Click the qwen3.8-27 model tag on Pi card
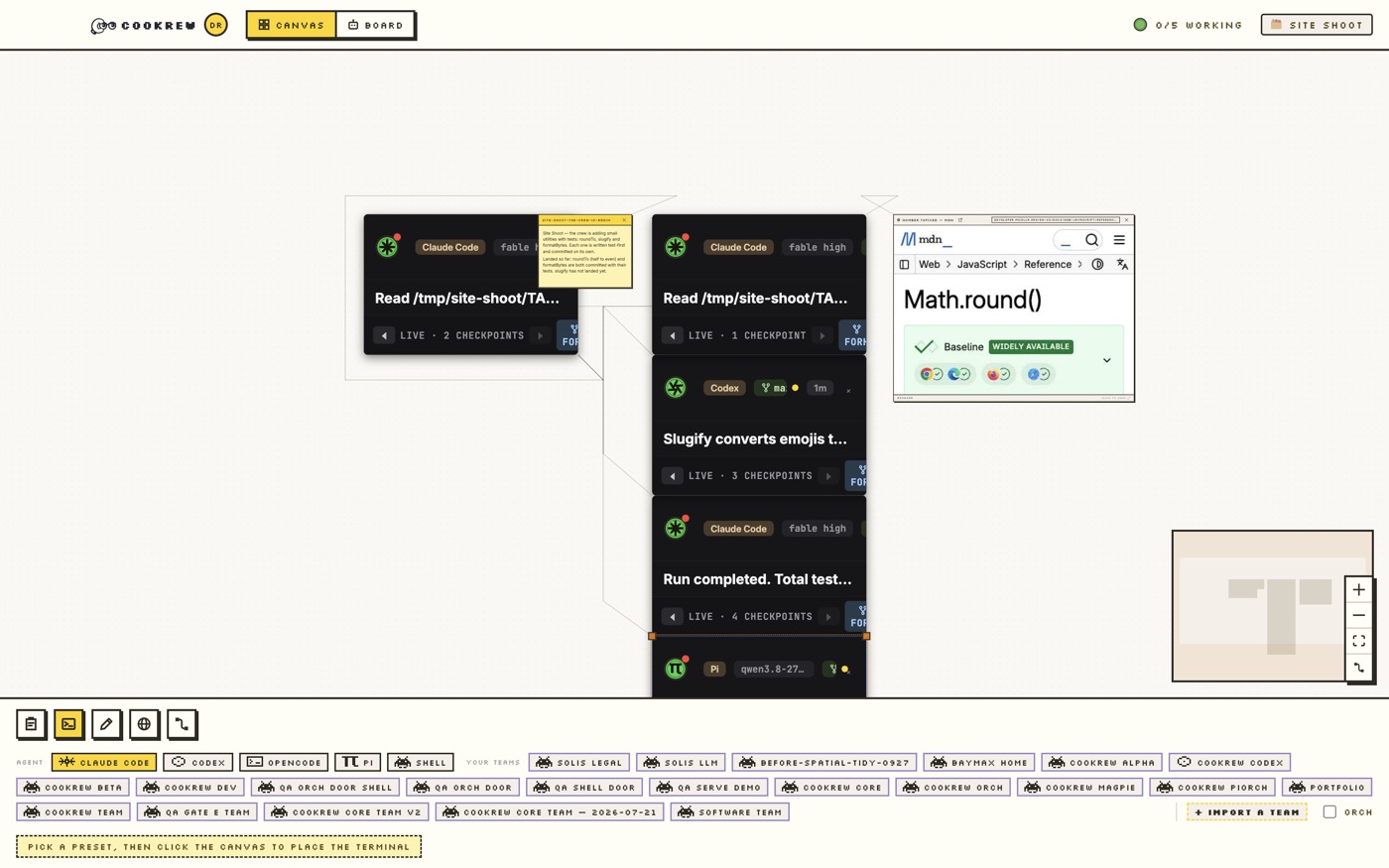Viewport: 1389px width, 868px height. [773, 669]
